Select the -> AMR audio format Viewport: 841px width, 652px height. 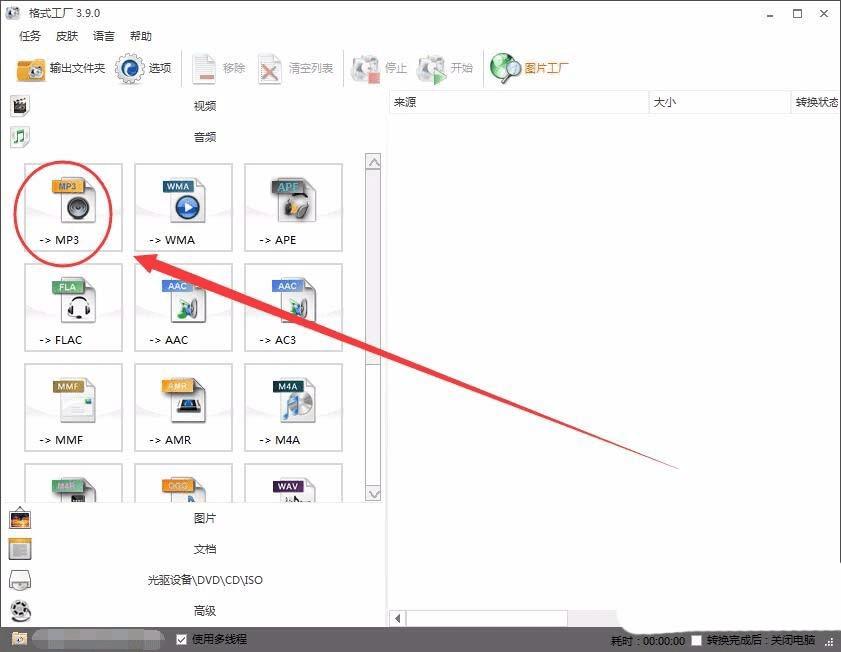[x=183, y=408]
